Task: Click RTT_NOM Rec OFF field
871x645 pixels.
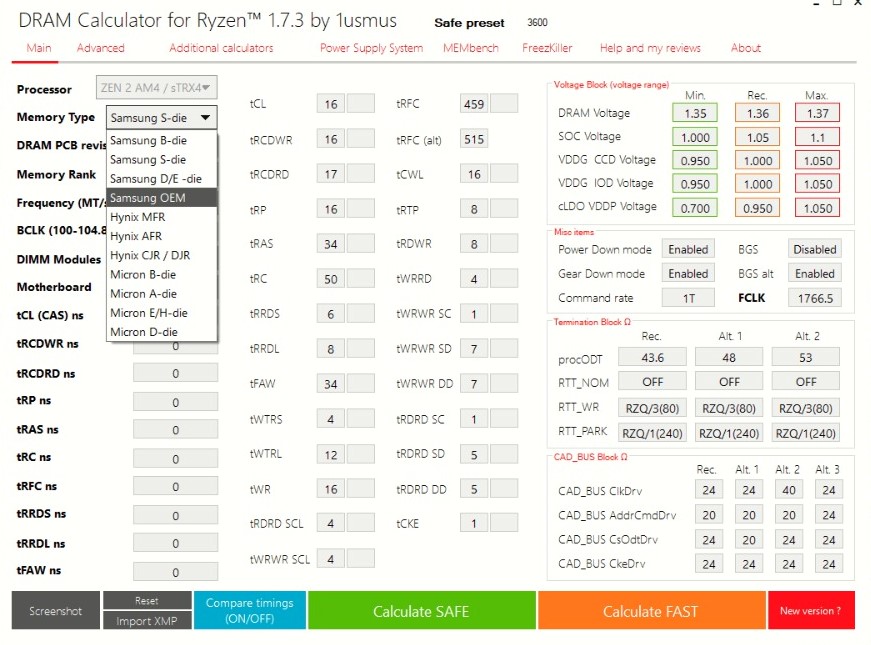Action: tap(652, 382)
